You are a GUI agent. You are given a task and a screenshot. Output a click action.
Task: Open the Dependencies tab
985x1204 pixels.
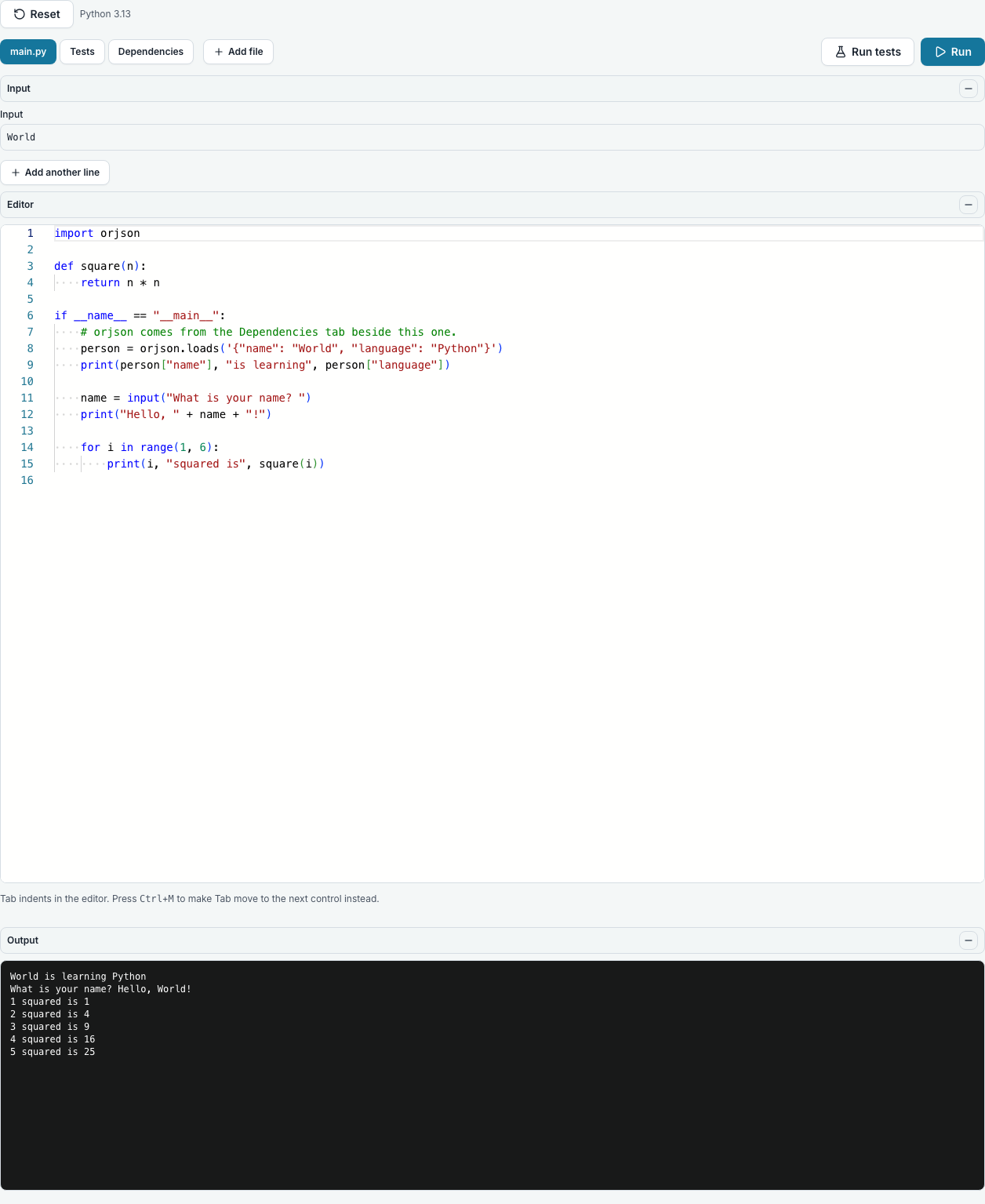pos(151,52)
